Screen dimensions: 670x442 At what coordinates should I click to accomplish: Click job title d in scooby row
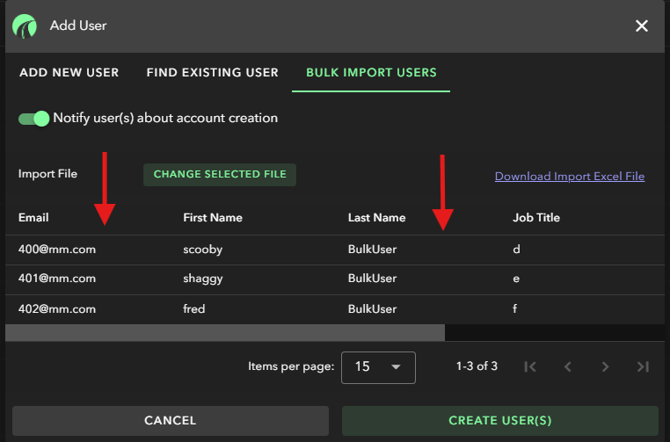[x=517, y=249]
